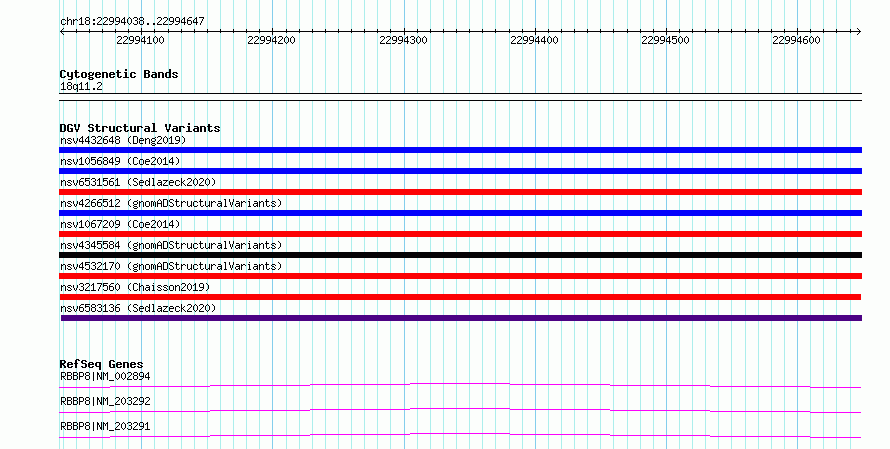Click variant label nsv4432648 (Deng2019)
Image resolution: width=890 pixels, height=449 pixels.
click(x=123, y=140)
